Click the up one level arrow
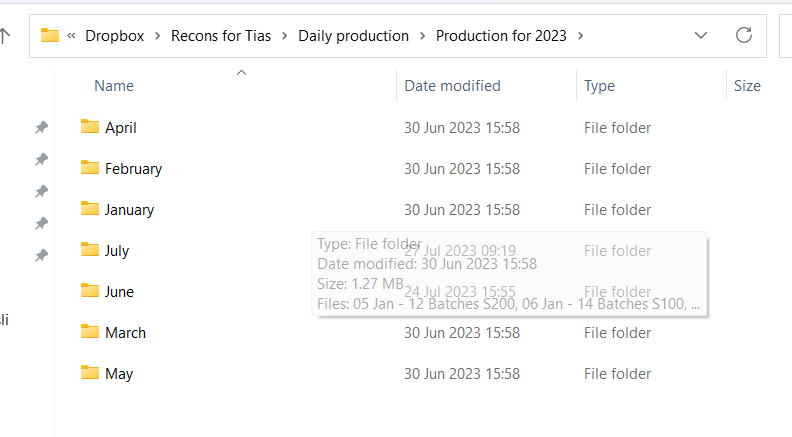Image resolution: width=792 pixels, height=437 pixels. point(5,36)
